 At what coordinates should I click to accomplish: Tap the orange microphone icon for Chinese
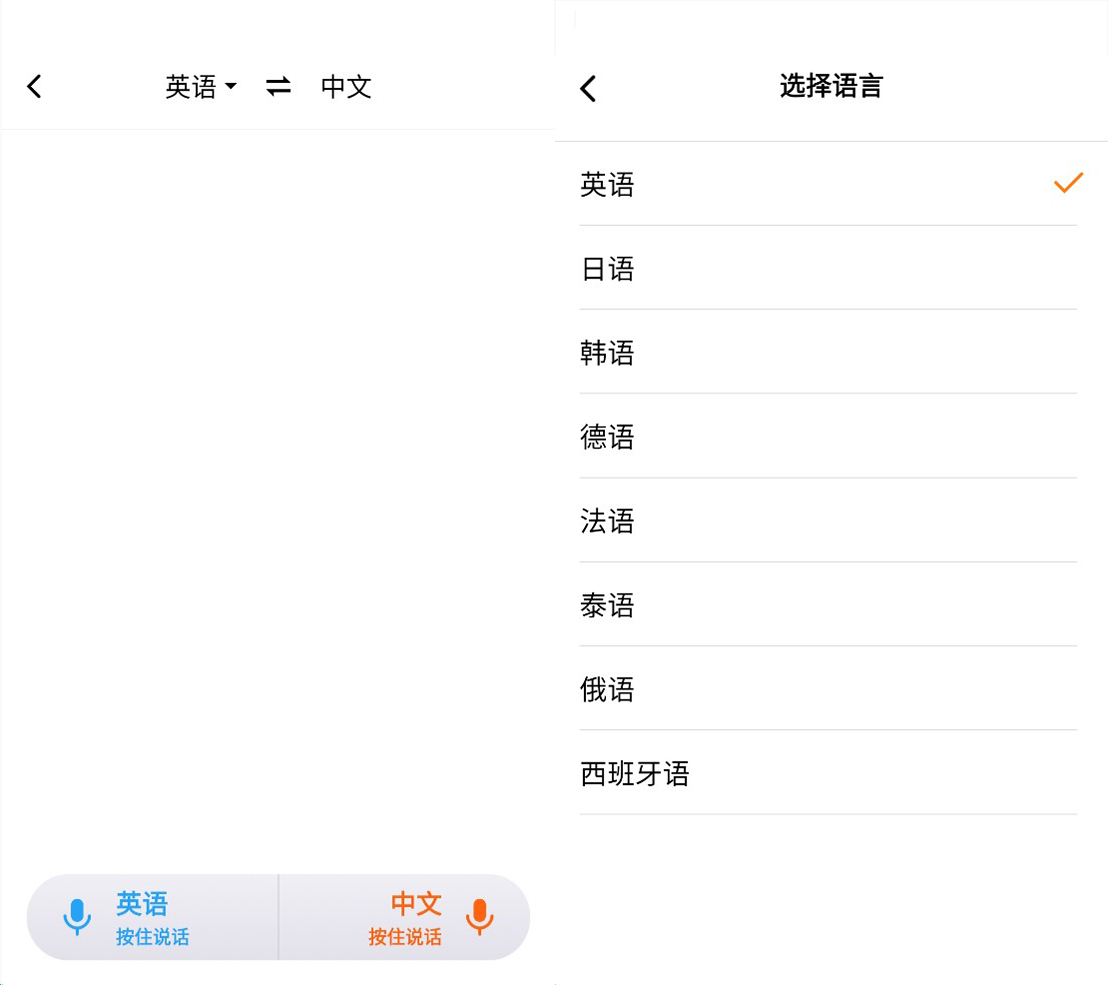click(481, 917)
